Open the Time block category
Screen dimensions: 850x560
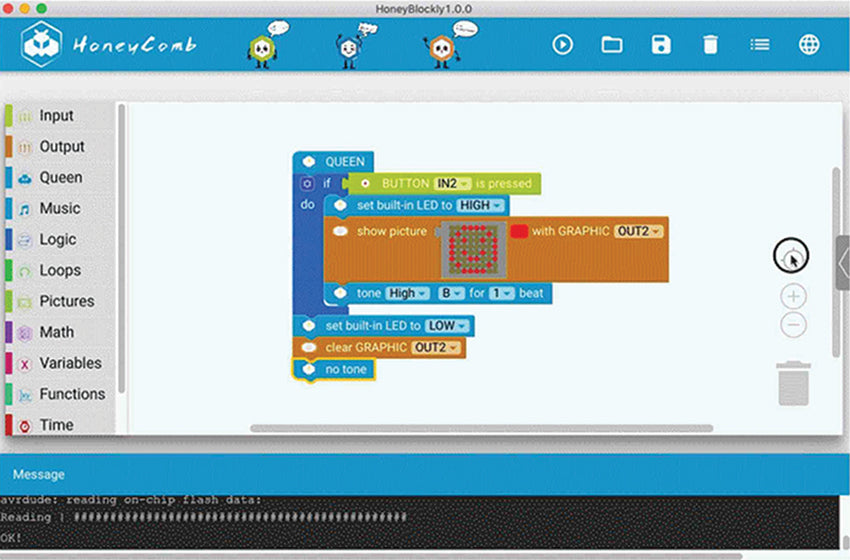(60, 424)
